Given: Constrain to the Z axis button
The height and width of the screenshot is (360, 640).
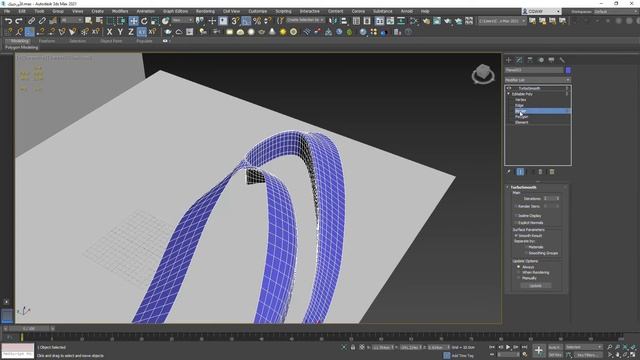Looking at the screenshot, I should pyautogui.click(x=131, y=32).
